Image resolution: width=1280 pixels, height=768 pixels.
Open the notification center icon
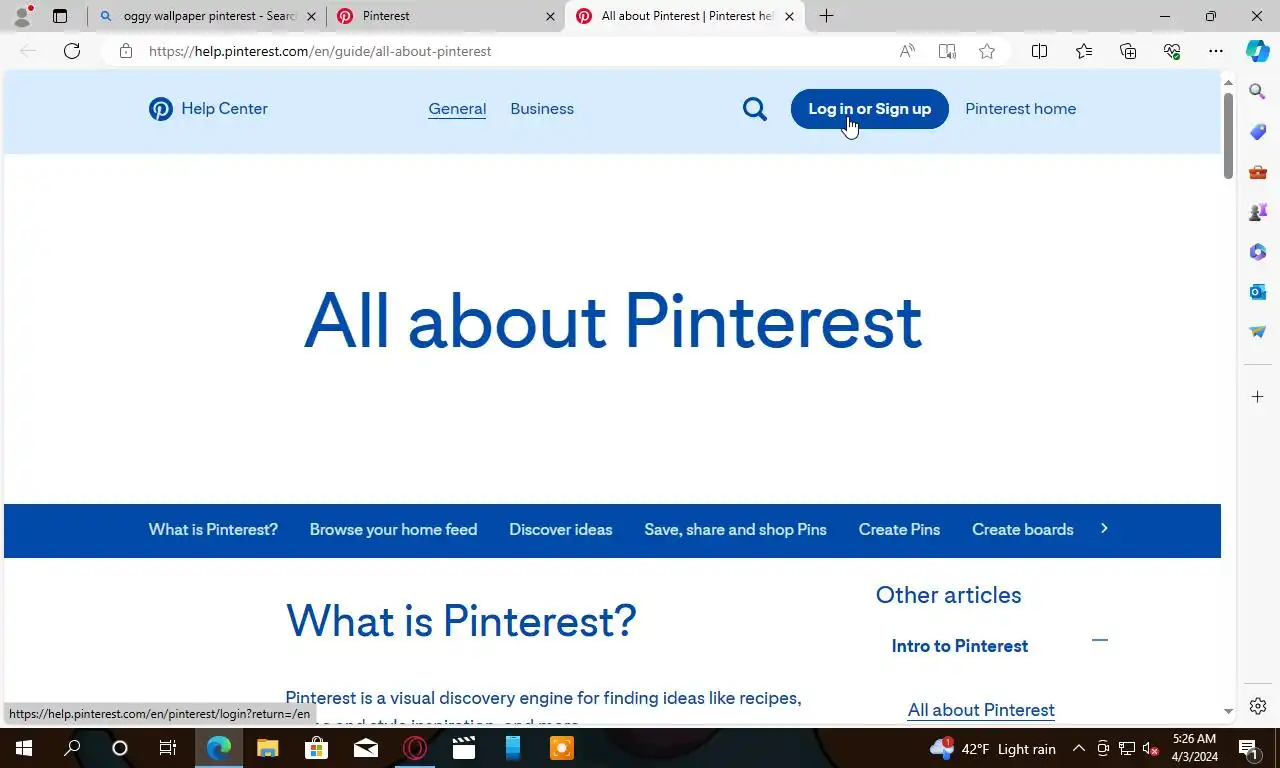click(x=1248, y=748)
